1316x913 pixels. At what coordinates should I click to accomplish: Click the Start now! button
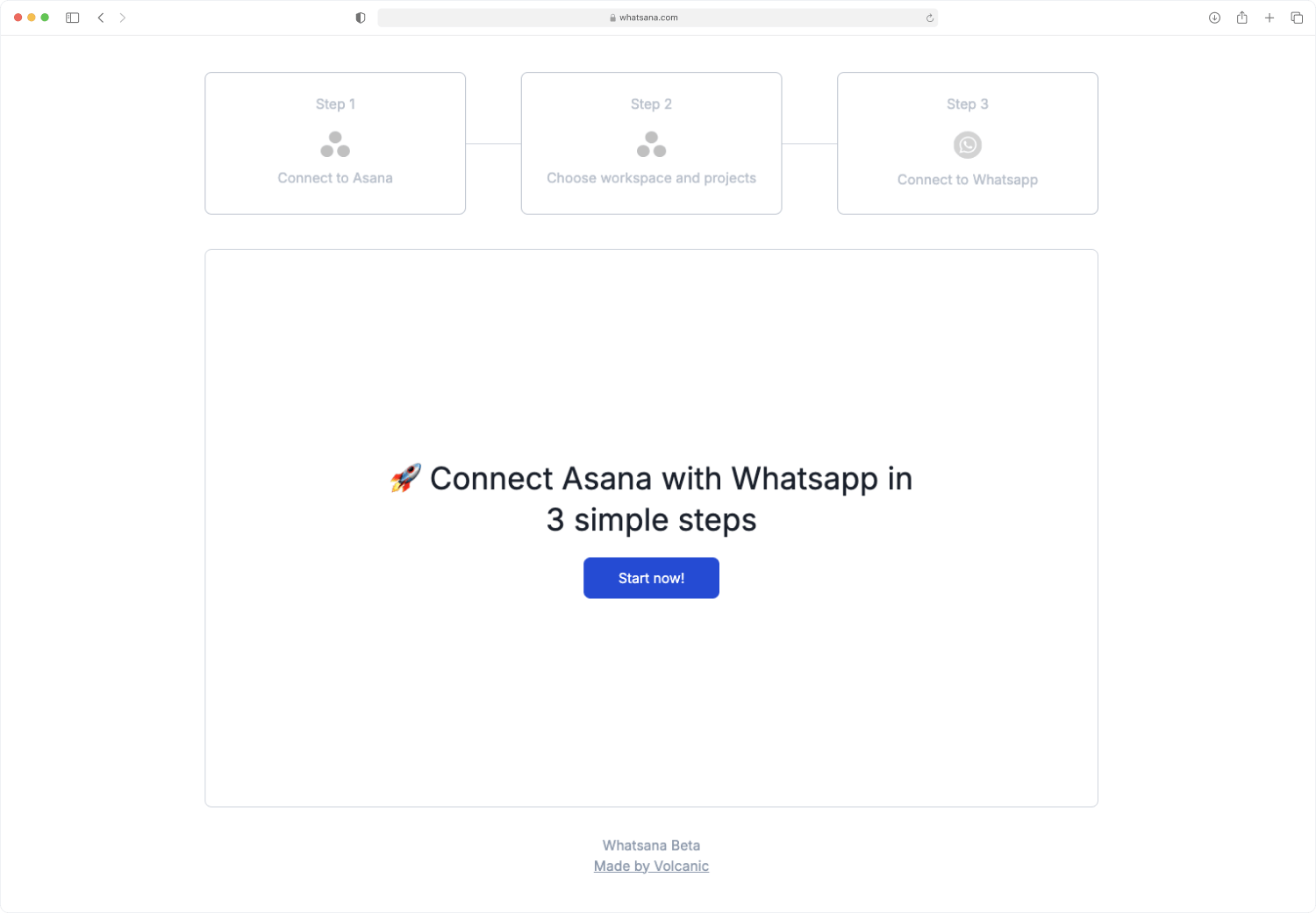pyautogui.click(x=651, y=578)
